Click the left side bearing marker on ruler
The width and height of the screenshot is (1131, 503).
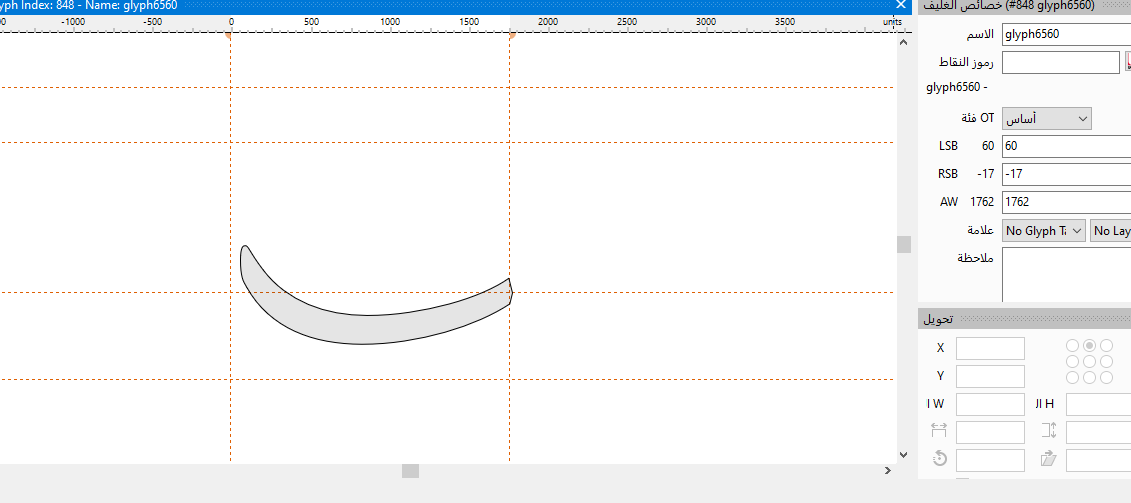pos(229,36)
